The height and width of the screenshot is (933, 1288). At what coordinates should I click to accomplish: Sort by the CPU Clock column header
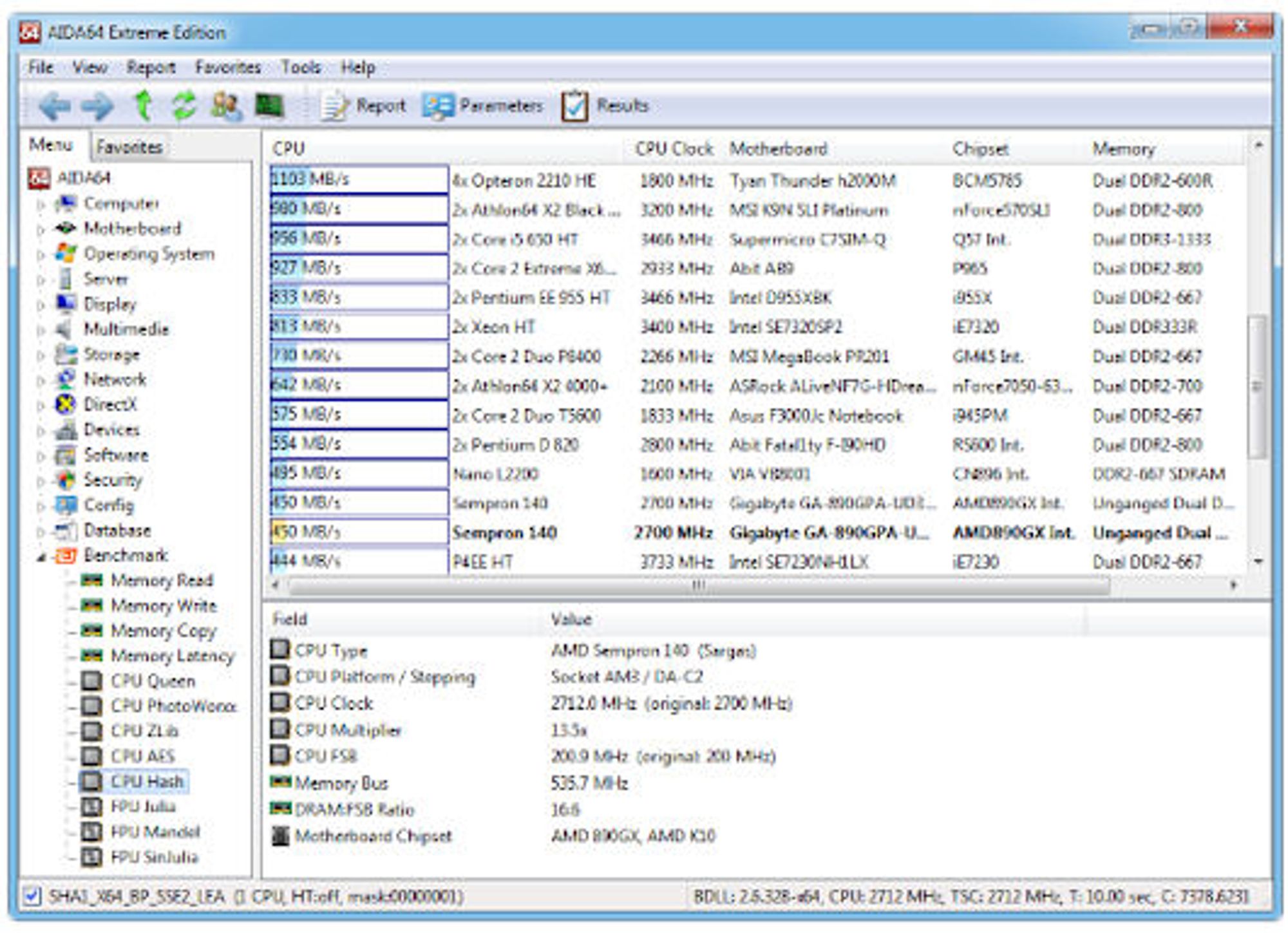tap(674, 149)
